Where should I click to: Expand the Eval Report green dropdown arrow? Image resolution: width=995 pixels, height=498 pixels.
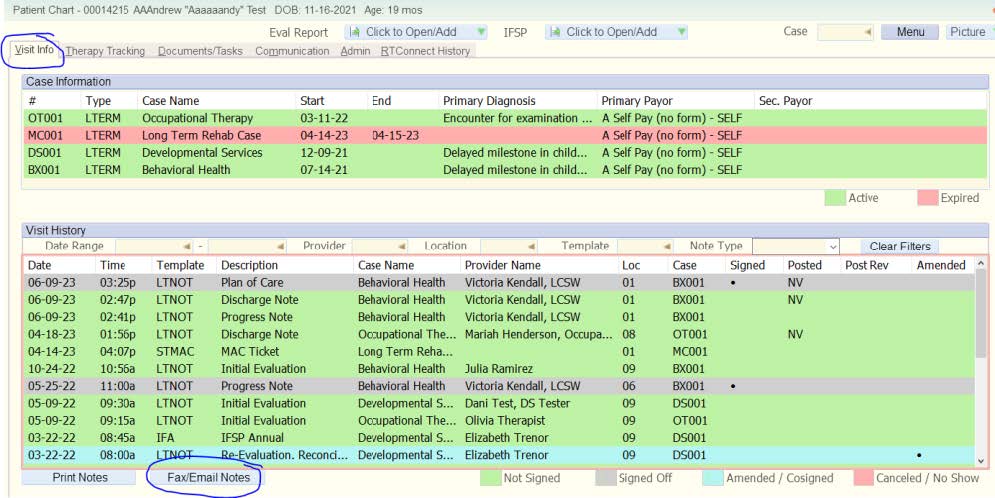click(481, 32)
